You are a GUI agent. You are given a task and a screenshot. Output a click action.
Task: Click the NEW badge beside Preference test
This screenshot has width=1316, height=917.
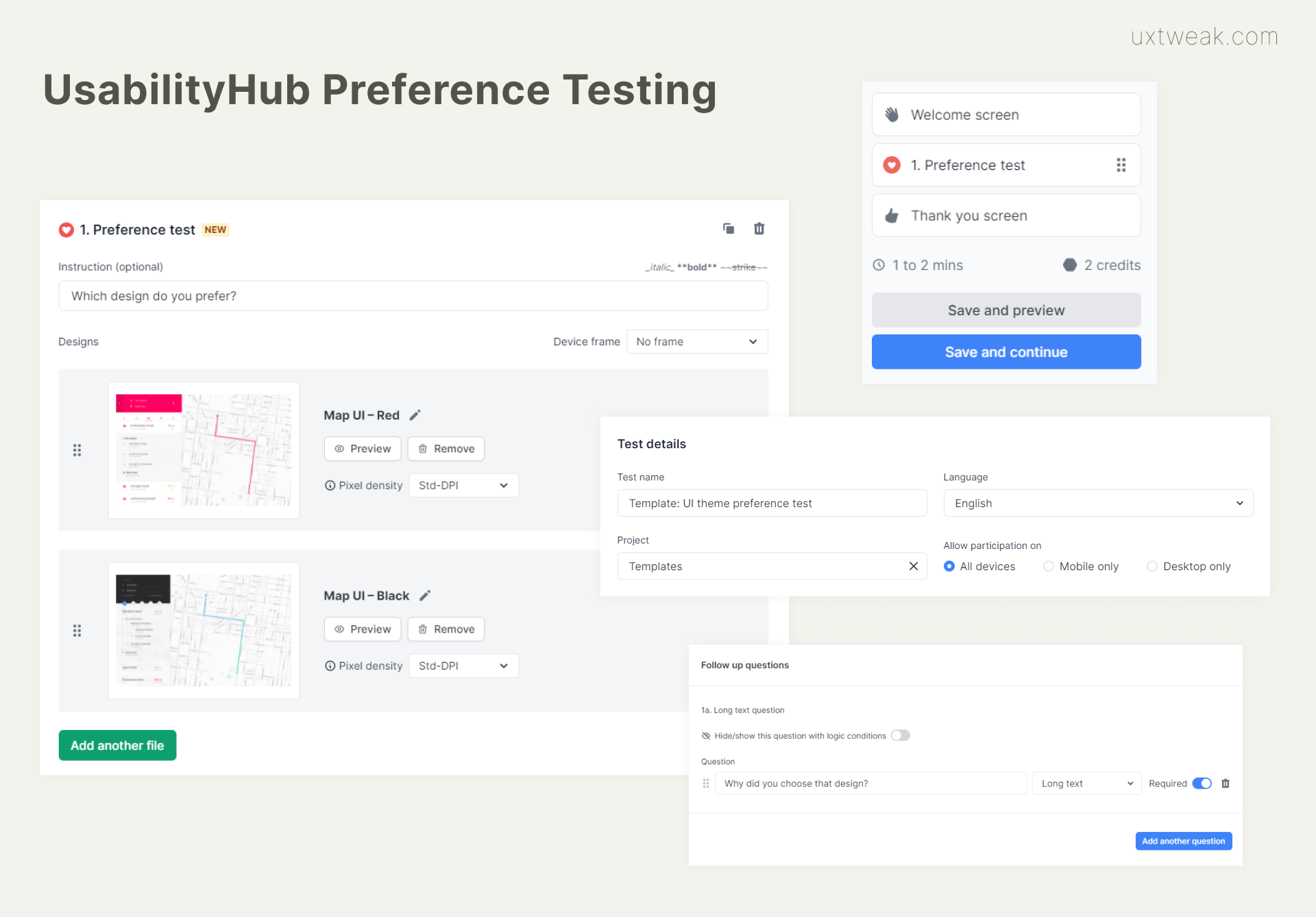[x=215, y=230]
